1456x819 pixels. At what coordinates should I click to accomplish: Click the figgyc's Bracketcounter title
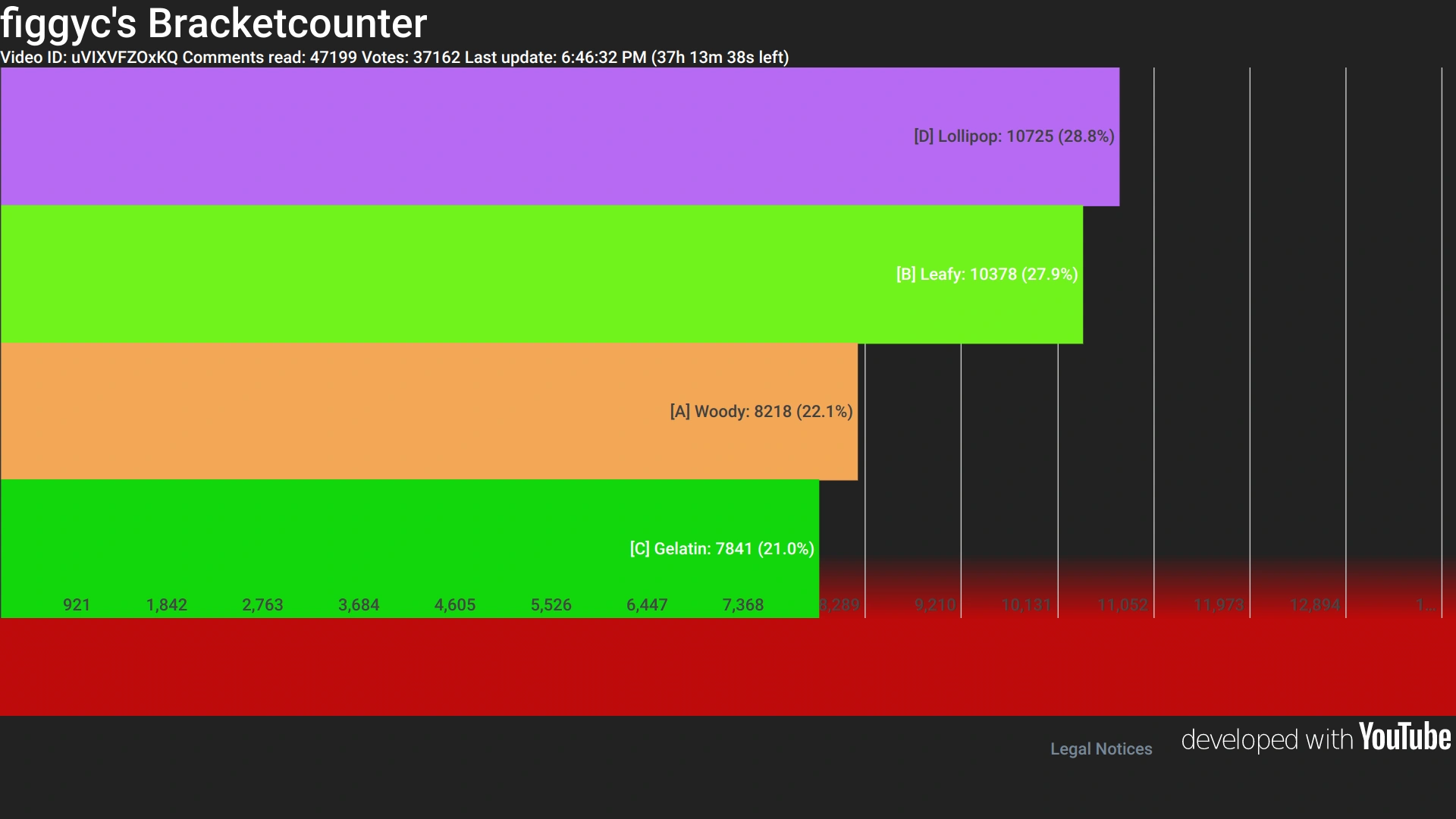tap(214, 24)
